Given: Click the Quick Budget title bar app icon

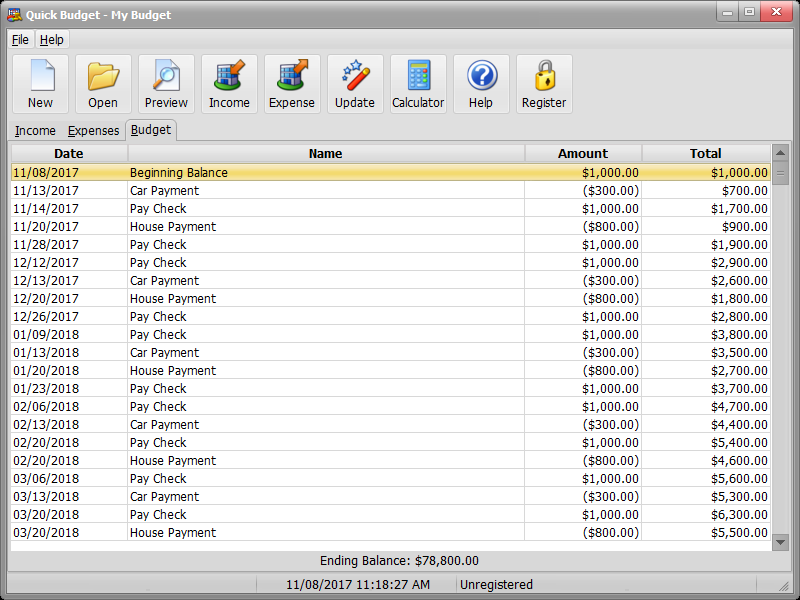Looking at the screenshot, I should pos(14,15).
